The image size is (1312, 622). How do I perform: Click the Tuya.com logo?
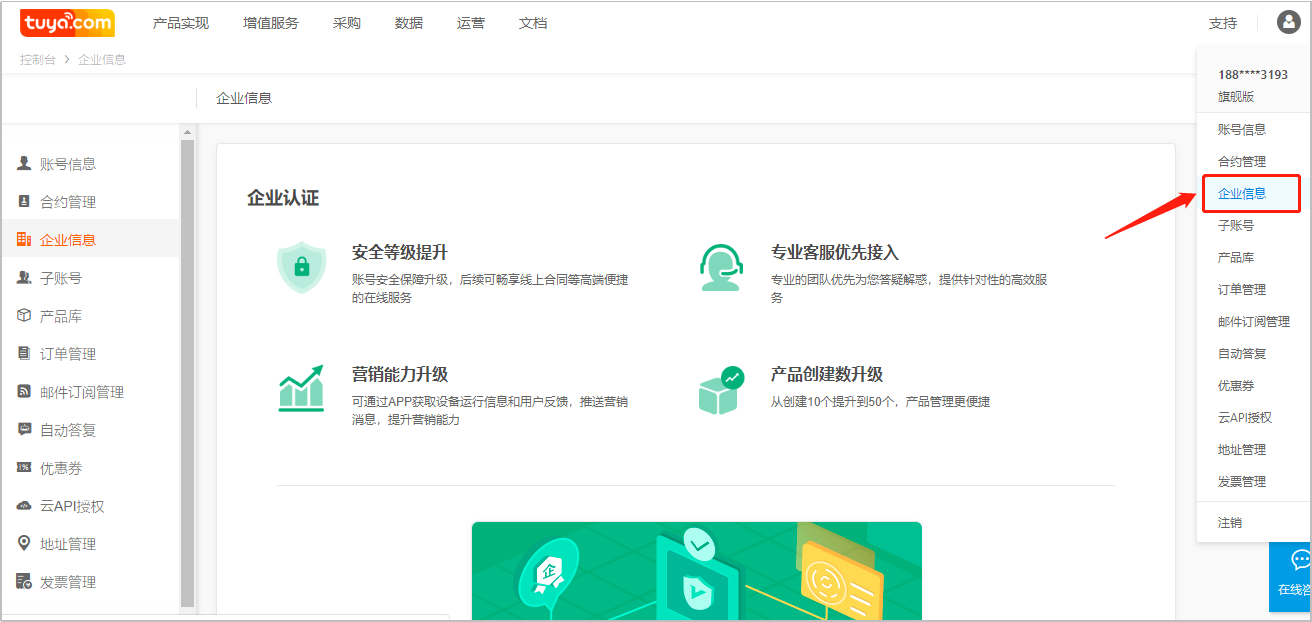click(67, 23)
